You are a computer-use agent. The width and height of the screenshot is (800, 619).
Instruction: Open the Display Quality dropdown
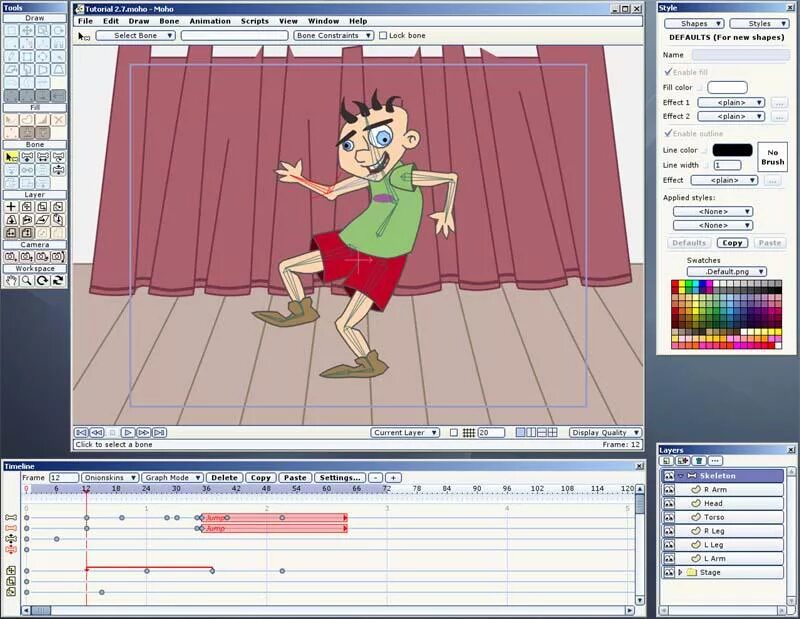pyautogui.click(x=605, y=433)
